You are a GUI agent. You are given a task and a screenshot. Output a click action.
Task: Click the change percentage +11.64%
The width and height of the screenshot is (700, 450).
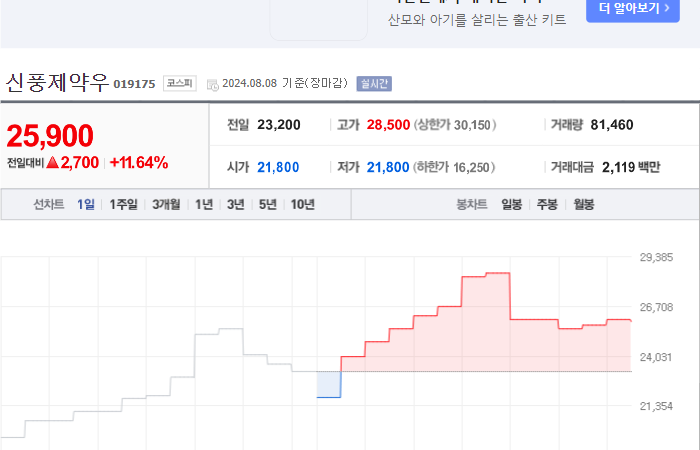point(139,162)
